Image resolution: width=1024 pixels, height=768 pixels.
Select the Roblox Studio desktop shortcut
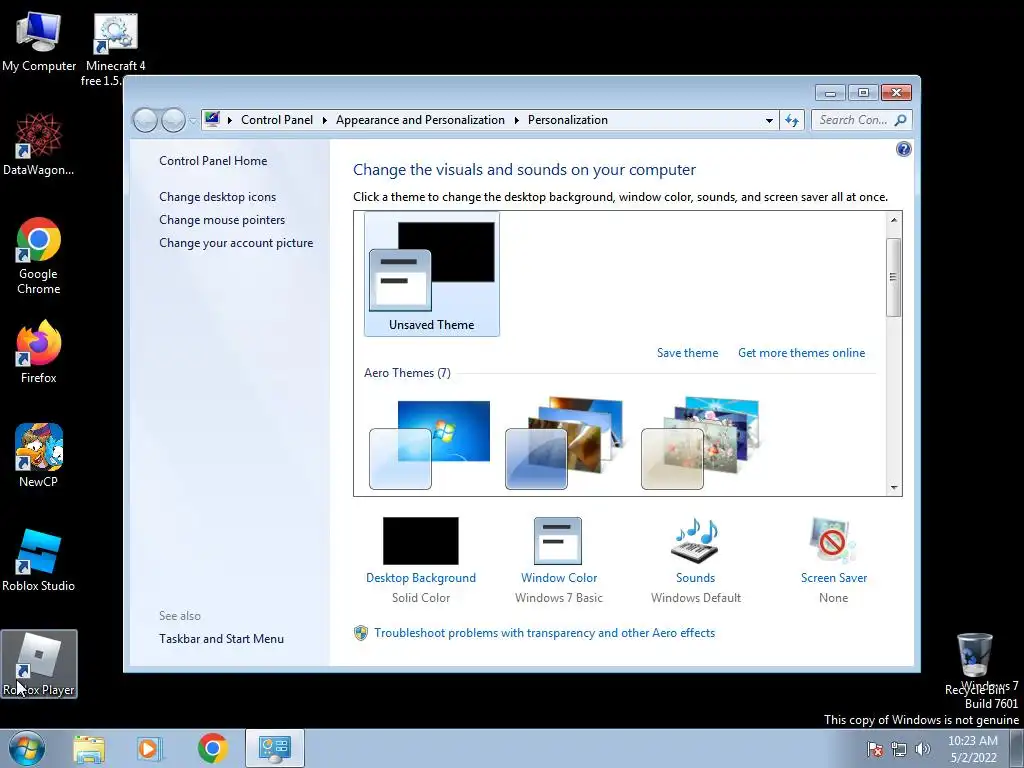pos(39,560)
